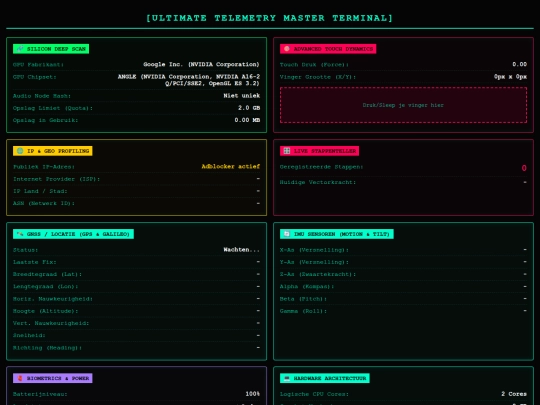Click the 'Y-As (Versnelling):' label
This screenshot has width=540, height=405.
pyautogui.click(x=314, y=262)
